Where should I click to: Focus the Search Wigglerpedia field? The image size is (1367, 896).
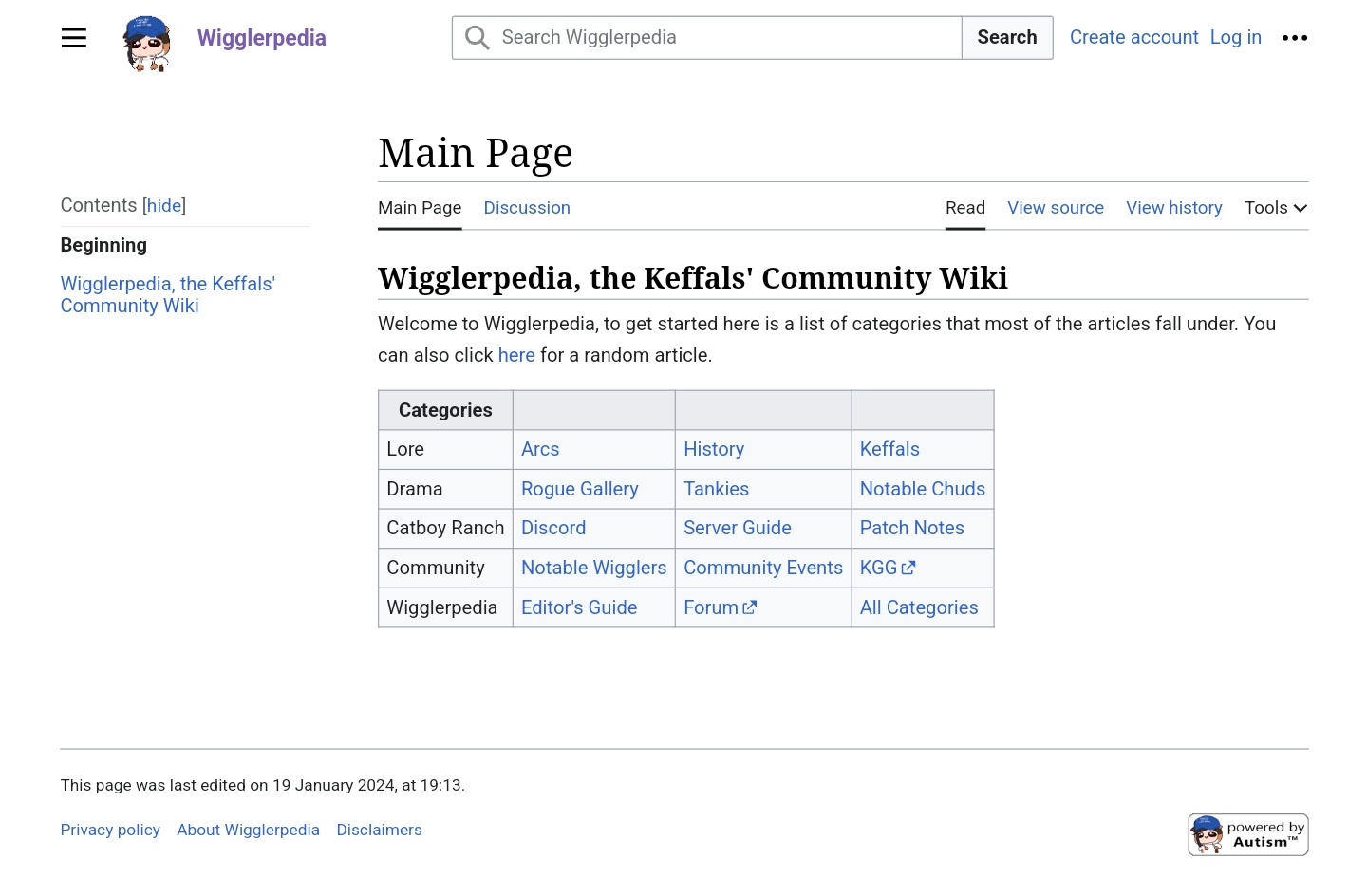point(707,38)
